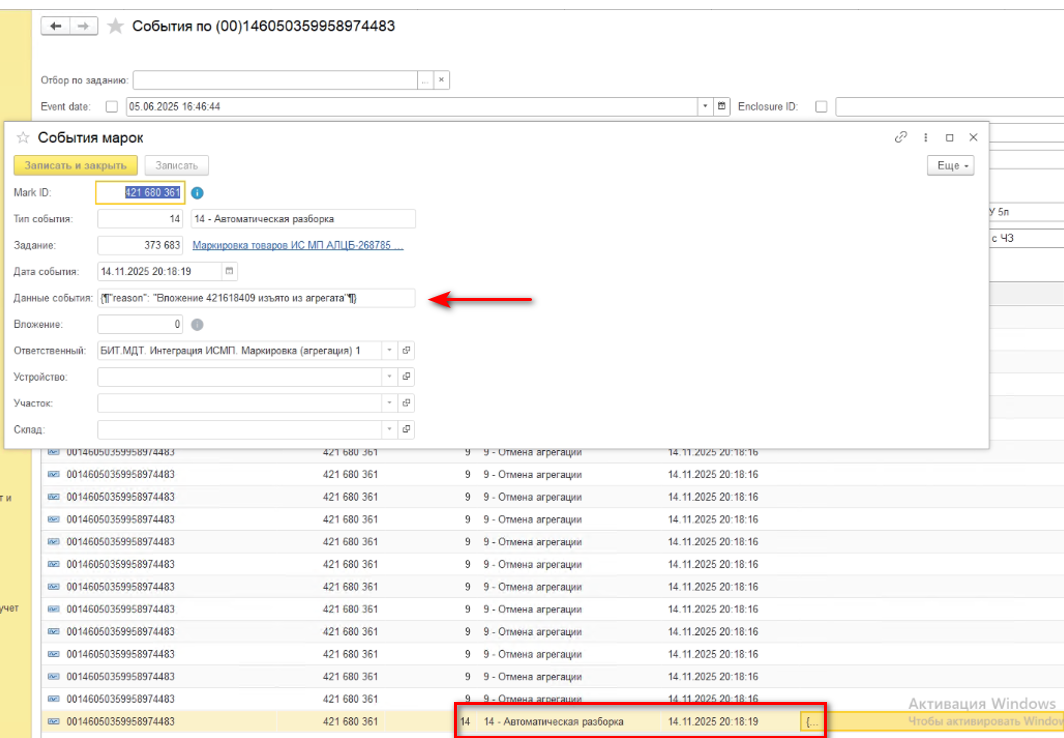Expand the Устройство dropdown list
The height and width of the screenshot is (738, 1064).
click(390, 377)
